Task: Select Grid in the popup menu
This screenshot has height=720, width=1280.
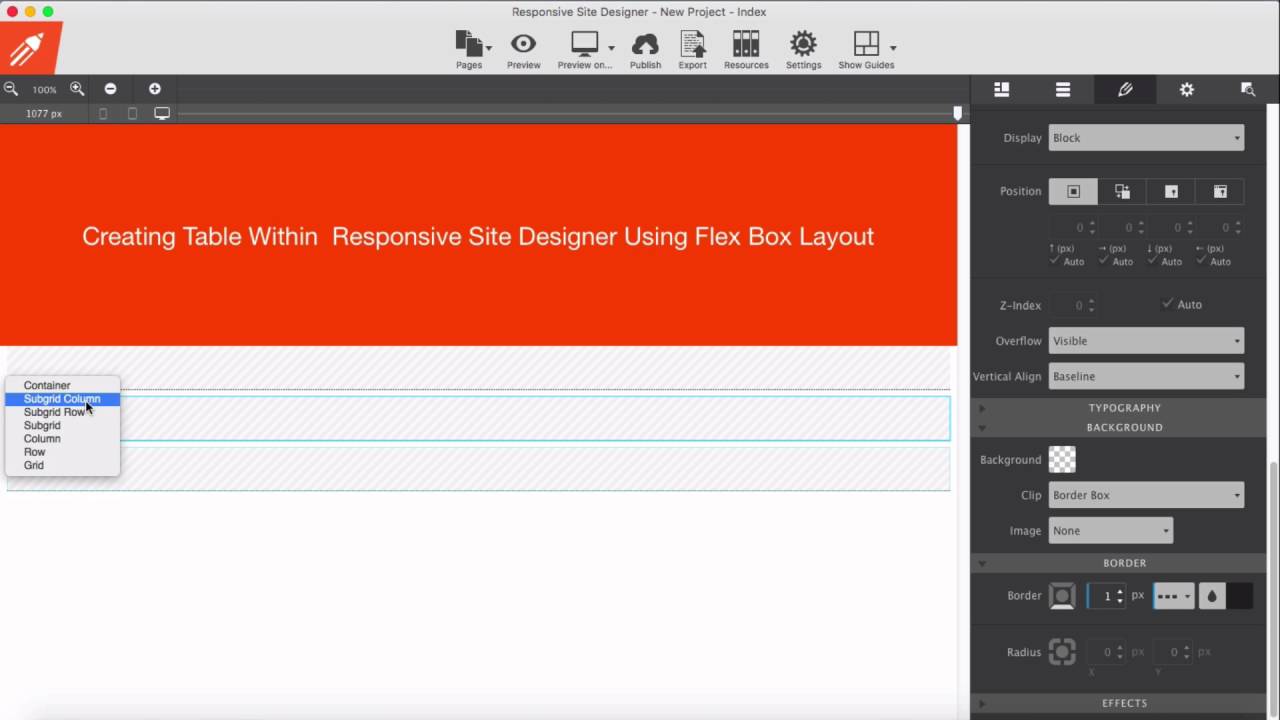Action: coord(62,465)
